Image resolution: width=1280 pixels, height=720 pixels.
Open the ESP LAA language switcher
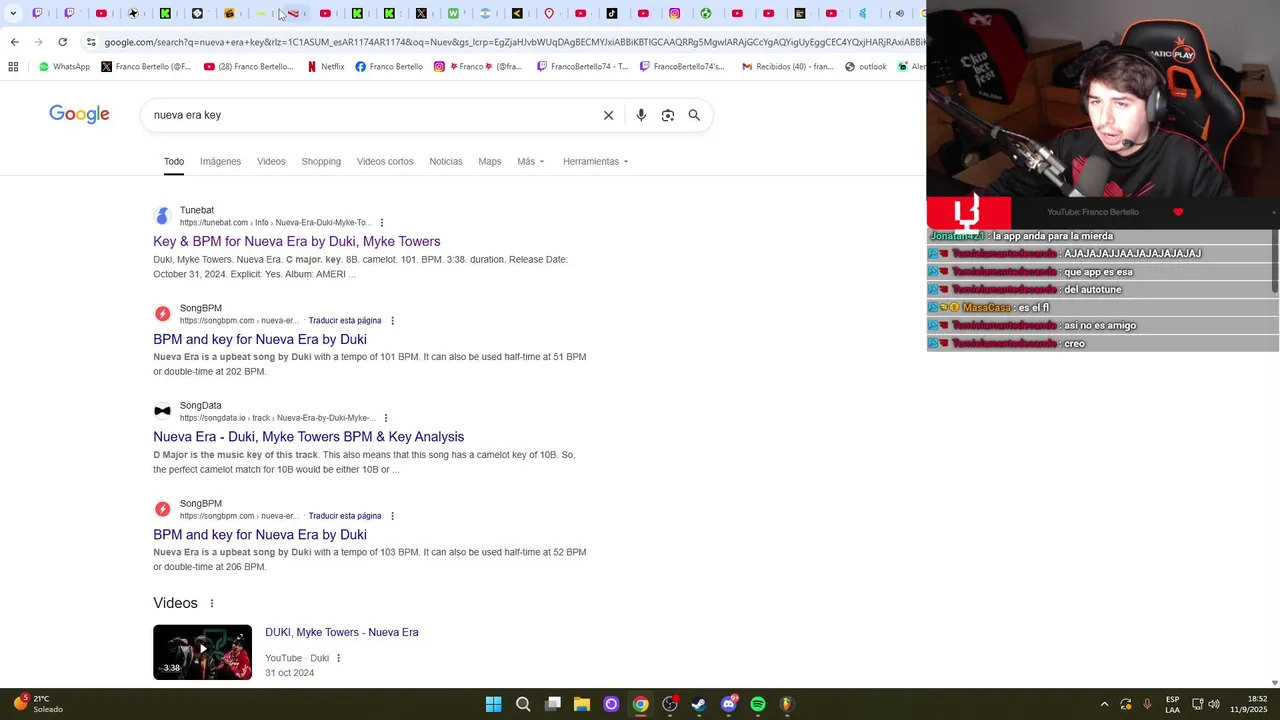pyautogui.click(x=1172, y=704)
